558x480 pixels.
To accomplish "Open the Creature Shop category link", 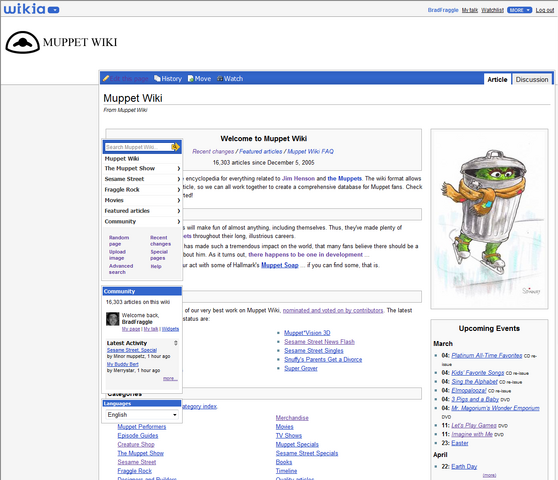I will pos(136,445).
